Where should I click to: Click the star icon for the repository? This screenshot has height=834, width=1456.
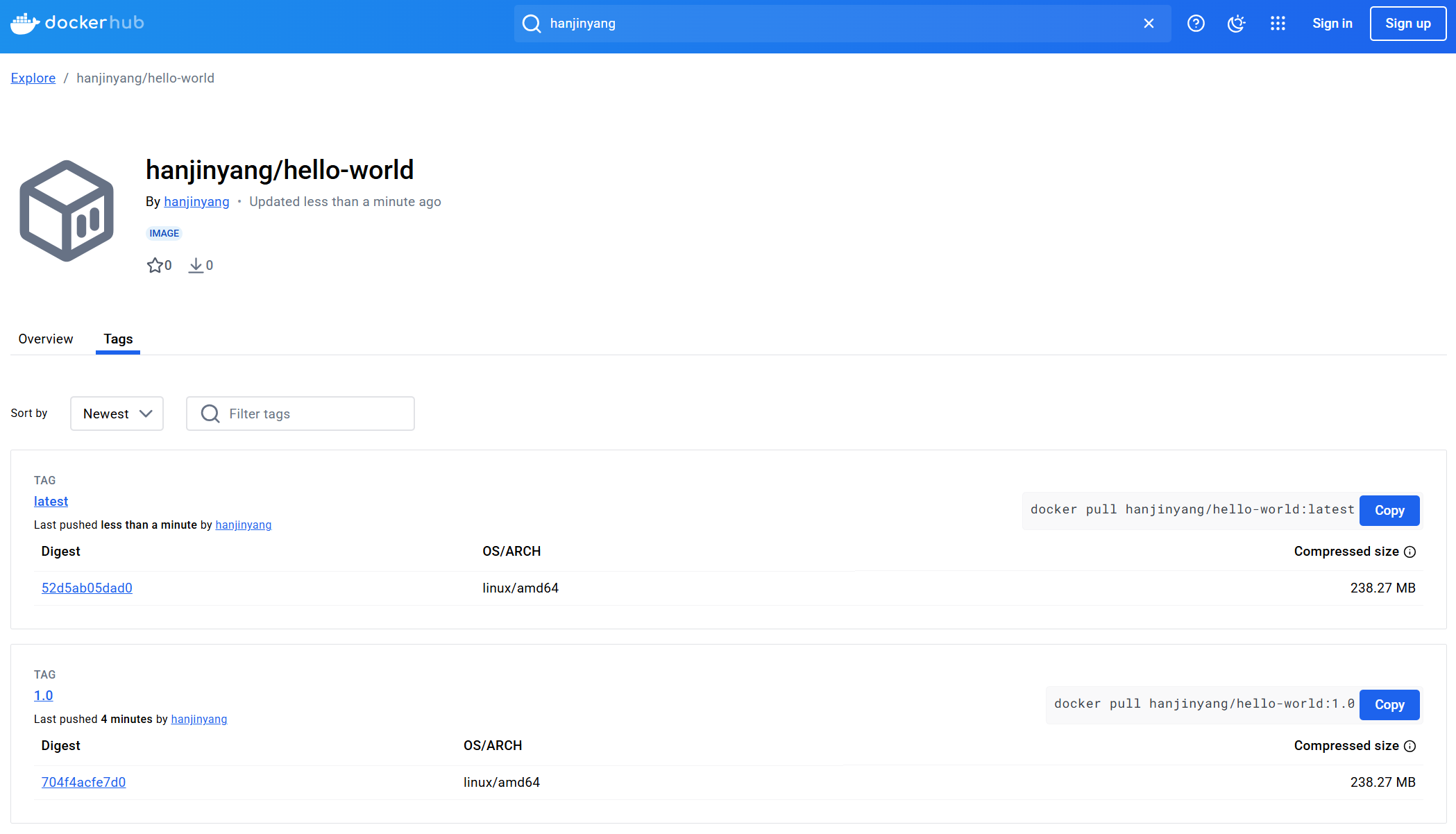tap(155, 265)
